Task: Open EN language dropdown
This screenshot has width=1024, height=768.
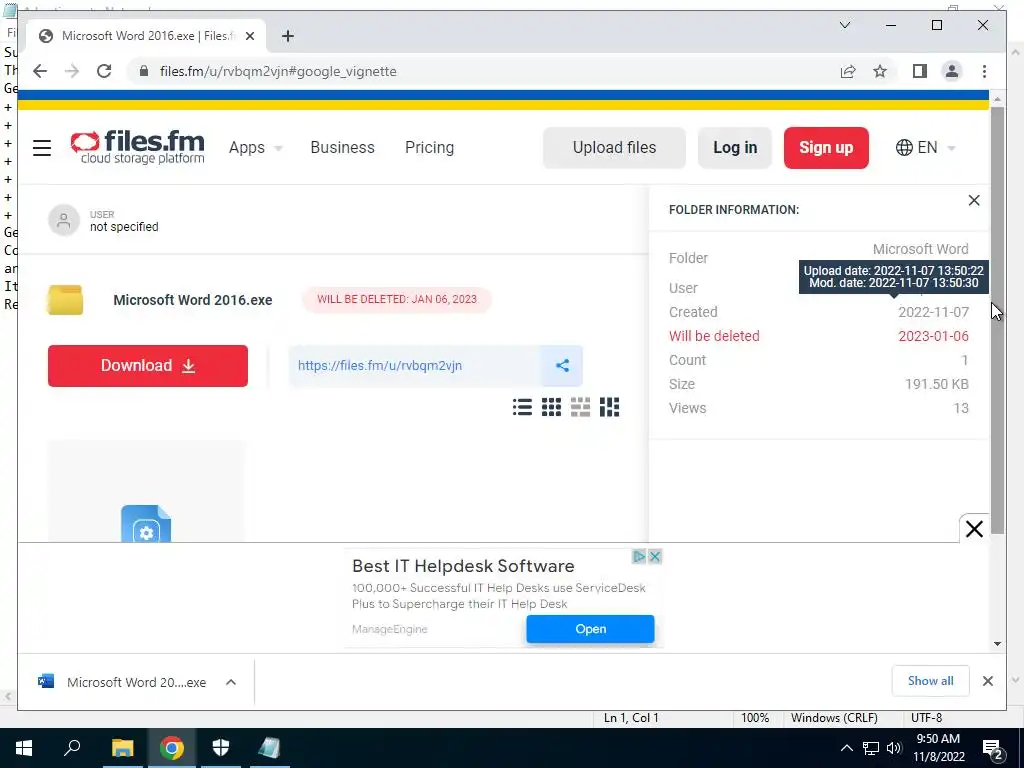Action: pyautogui.click(x=926, y=148)
